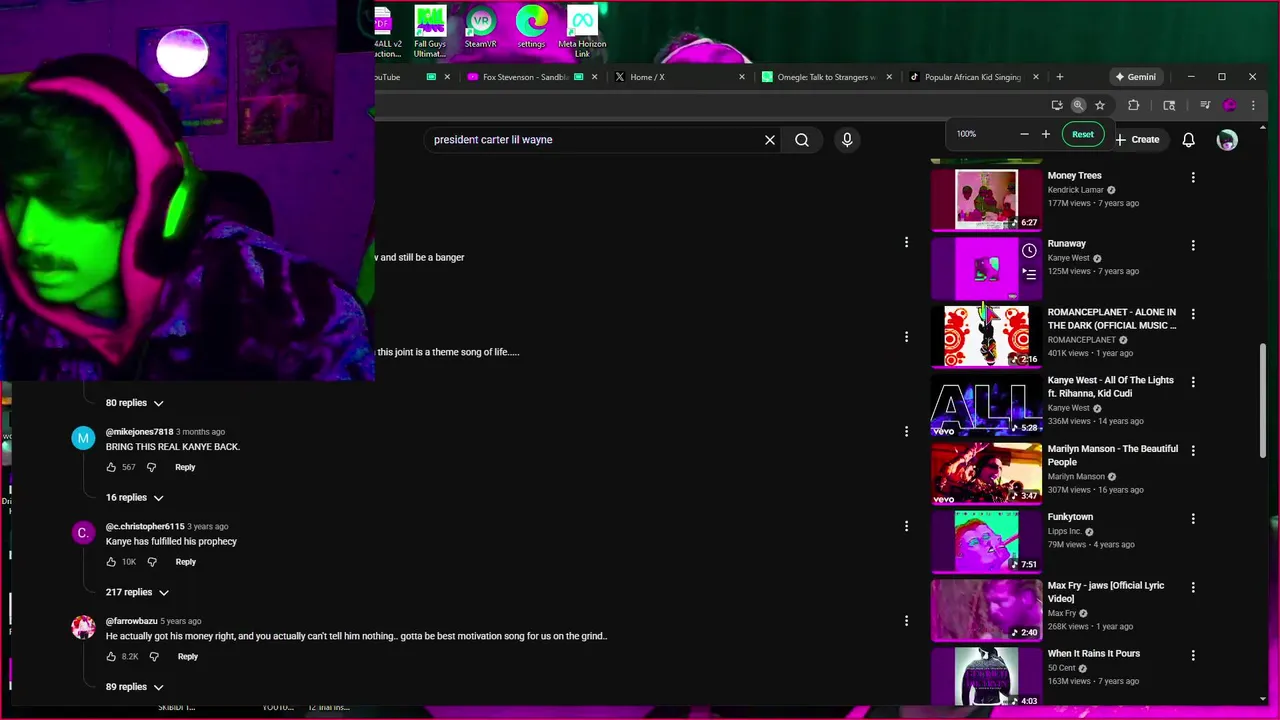Open options menu for Money Trees video
The width and height of the screenshot is (1280, 720).
tap(1193, 177)
